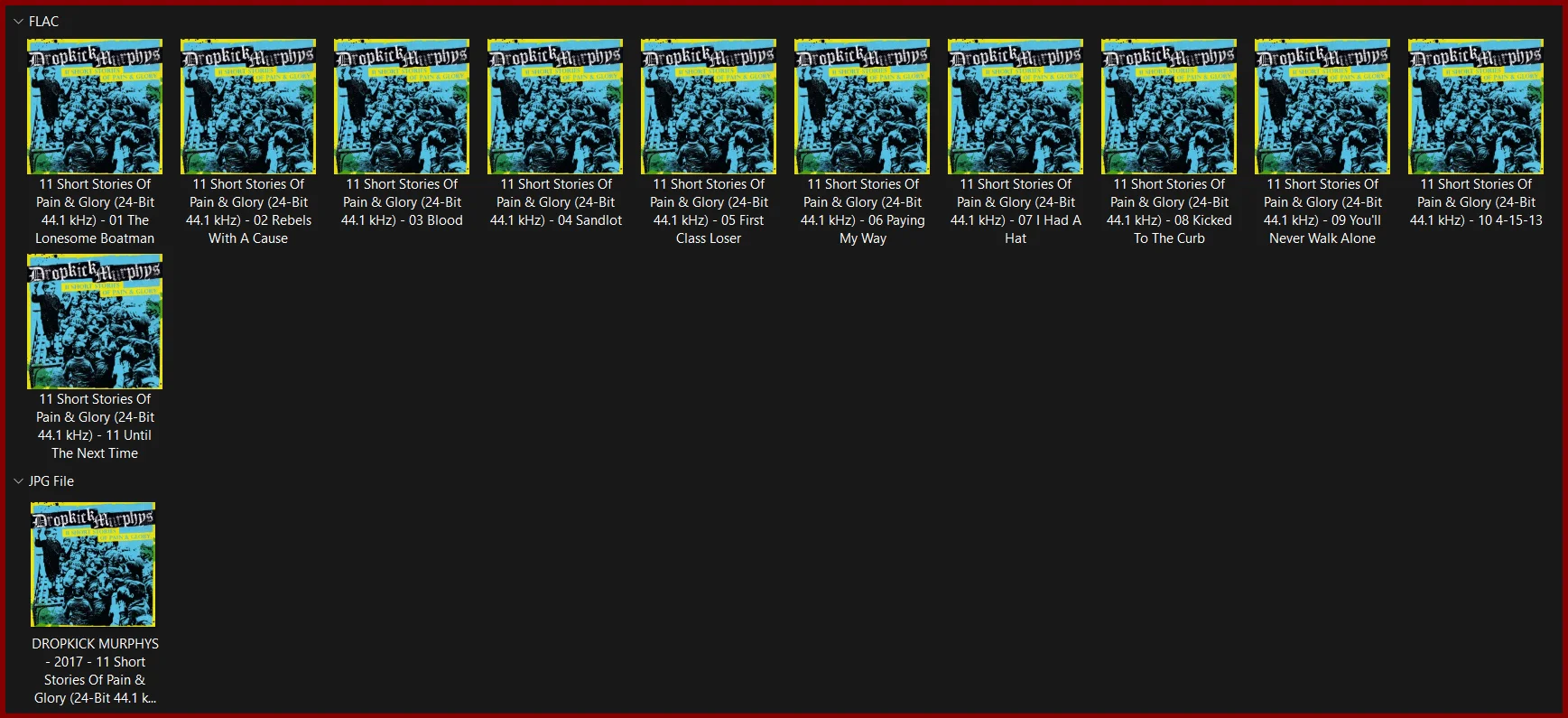Click file name ending '03 Blood'
The width and height of the screenshot is (1568, 718).
click(x=402, y=202)
